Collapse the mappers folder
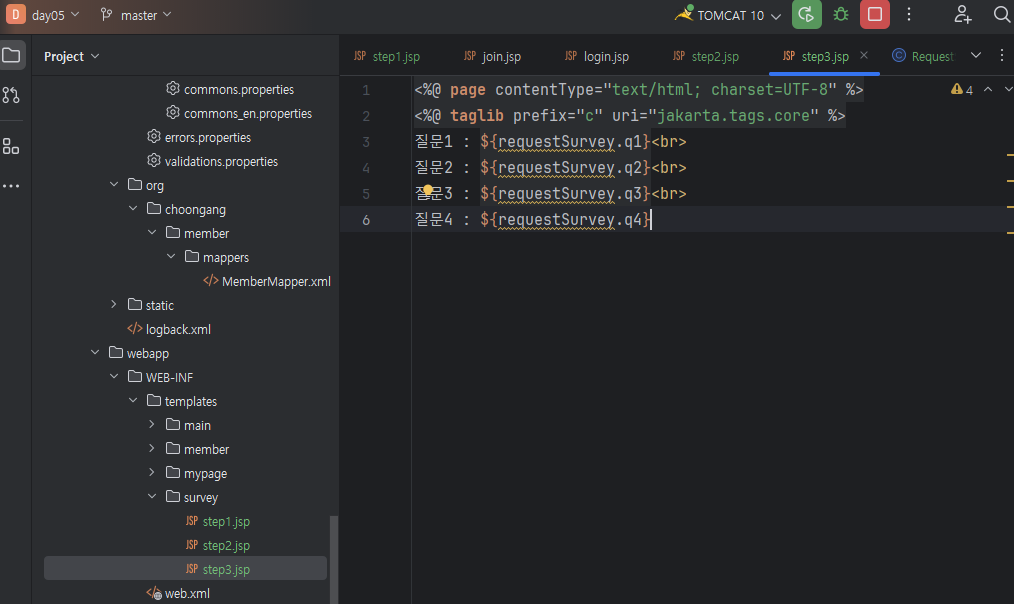This screenshot has height=604, width=1014. [x=171, y=256]
